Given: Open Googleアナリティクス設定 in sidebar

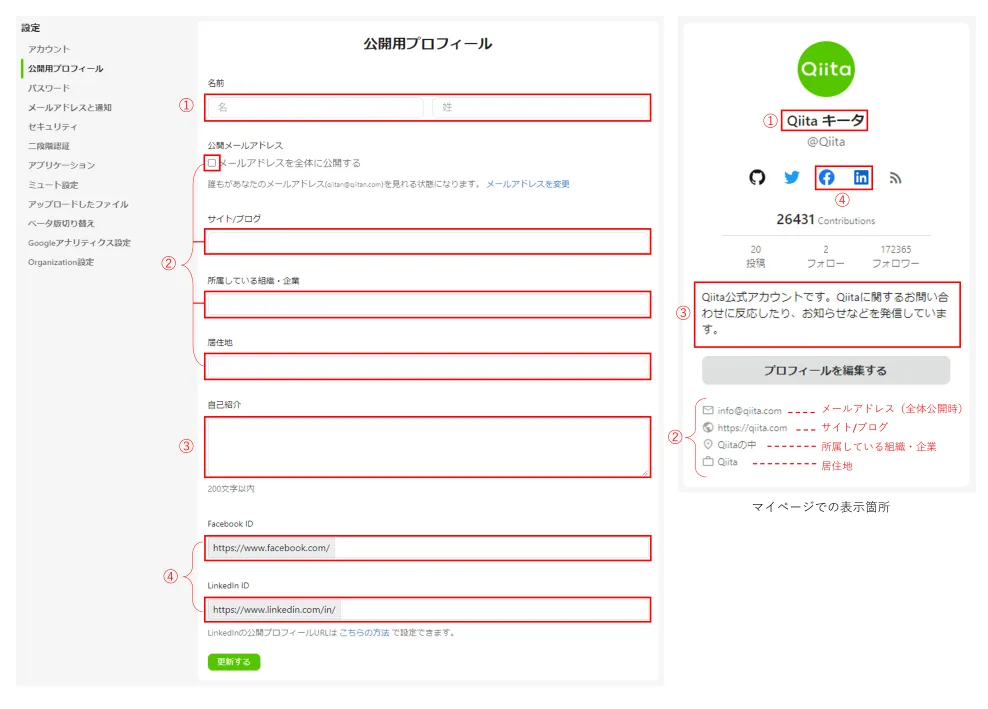Looking at the screenshot, I should tap(79, 243).
